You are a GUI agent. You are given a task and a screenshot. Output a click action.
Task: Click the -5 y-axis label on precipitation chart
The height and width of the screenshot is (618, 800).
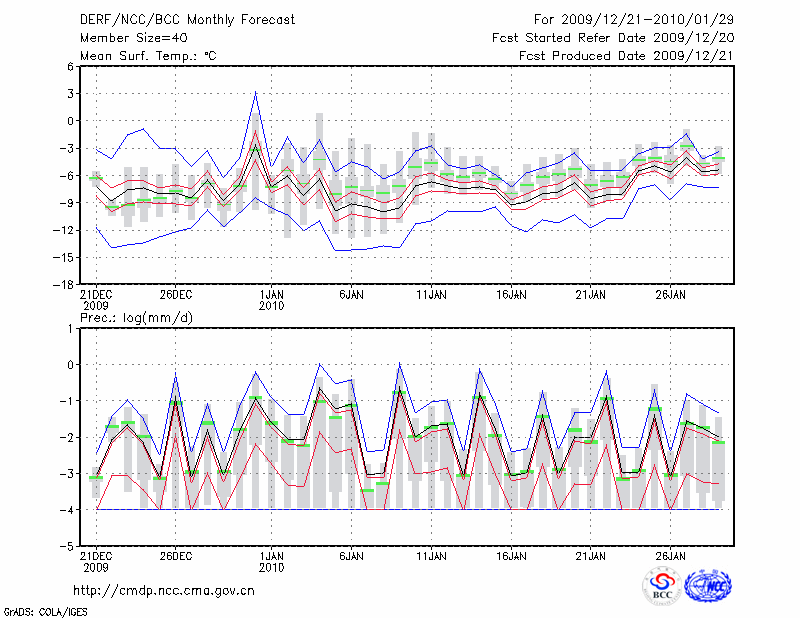[69, 547]
